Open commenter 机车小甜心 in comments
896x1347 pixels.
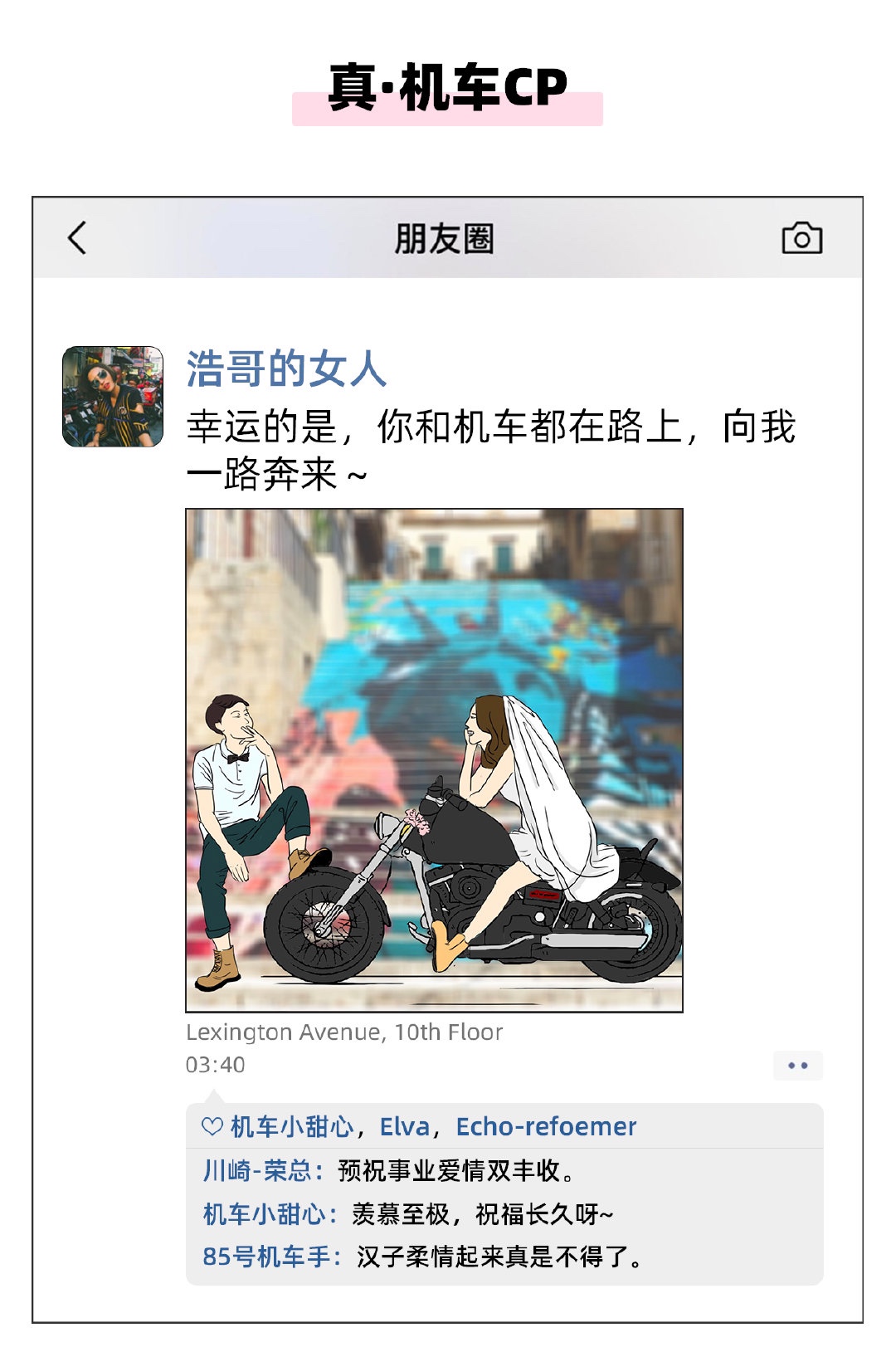coord(265,1214)
